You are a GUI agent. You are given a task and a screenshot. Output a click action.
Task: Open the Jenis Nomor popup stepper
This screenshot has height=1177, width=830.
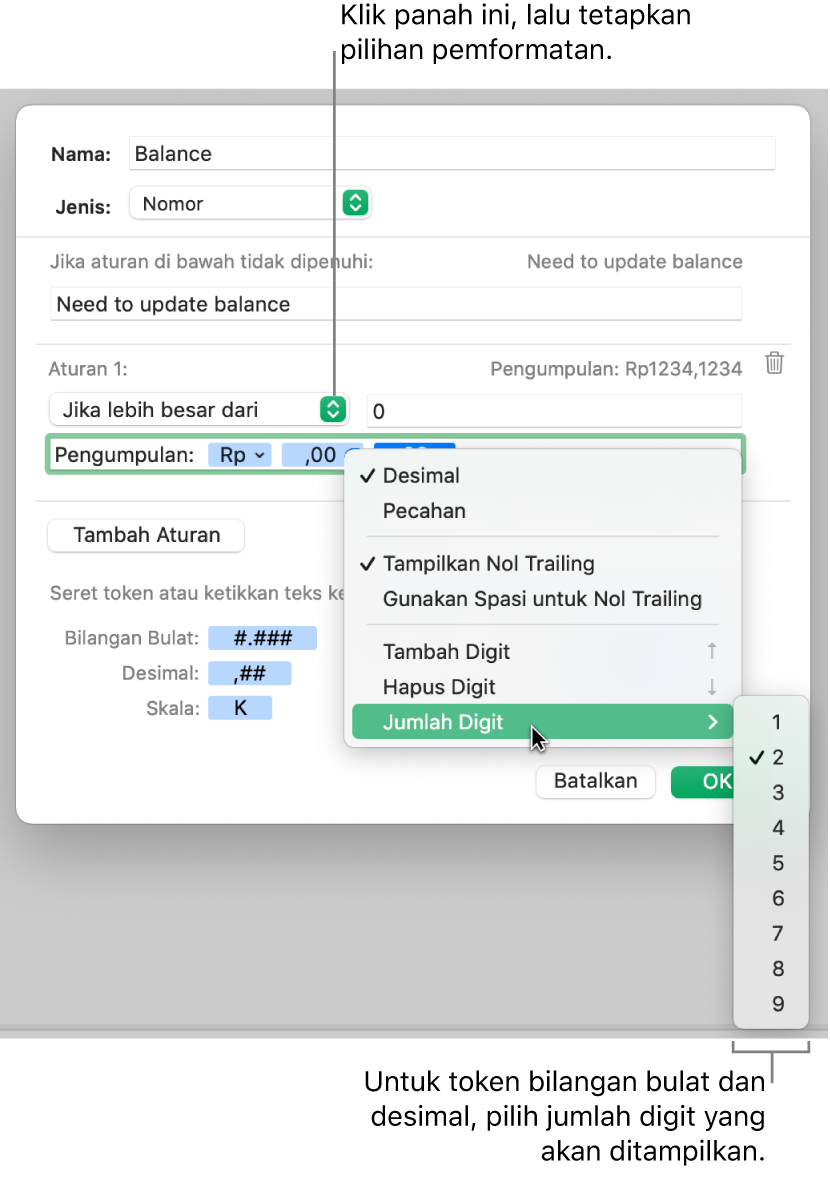355,203
